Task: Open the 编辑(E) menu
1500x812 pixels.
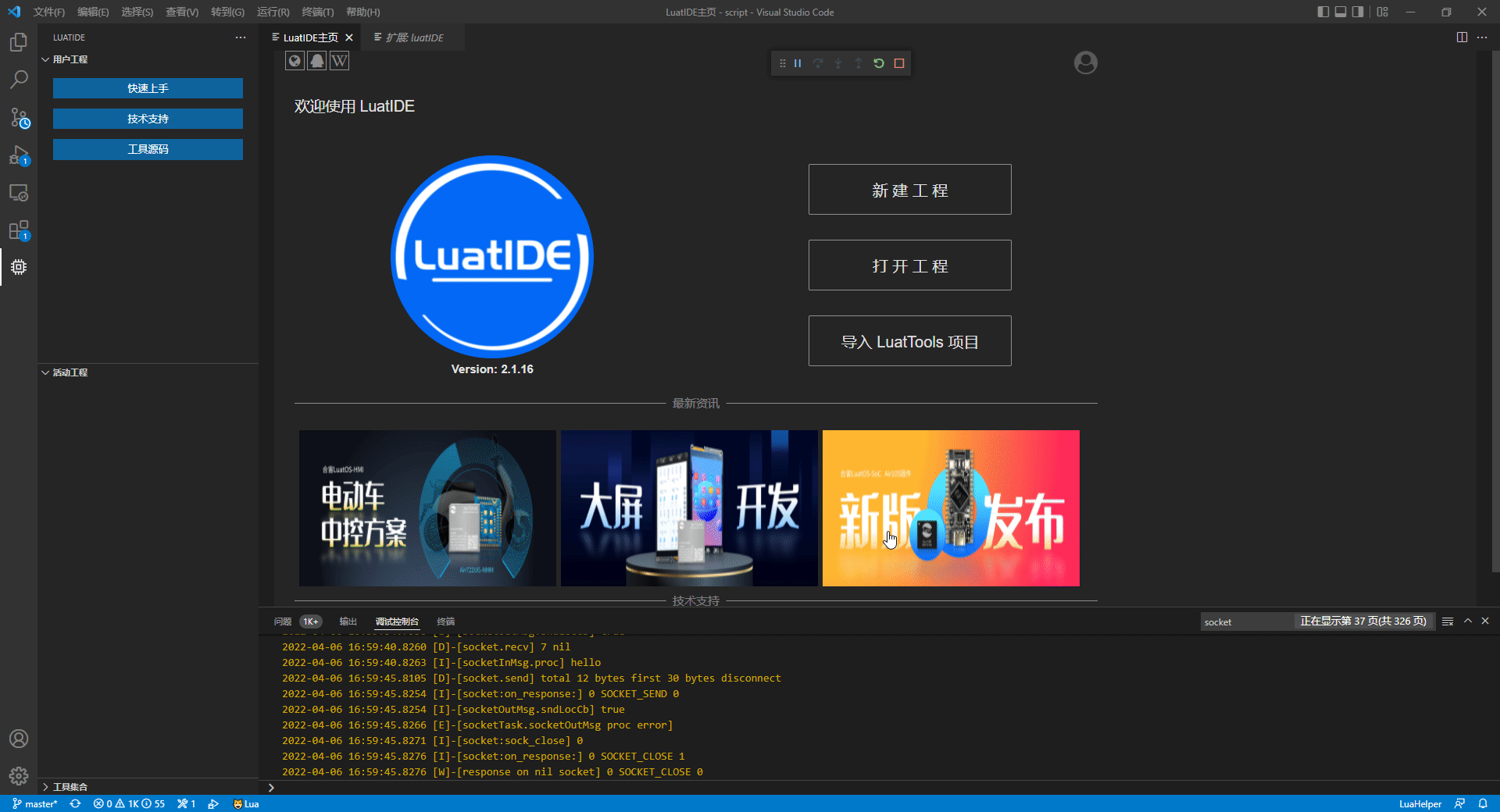Action: 93,12
